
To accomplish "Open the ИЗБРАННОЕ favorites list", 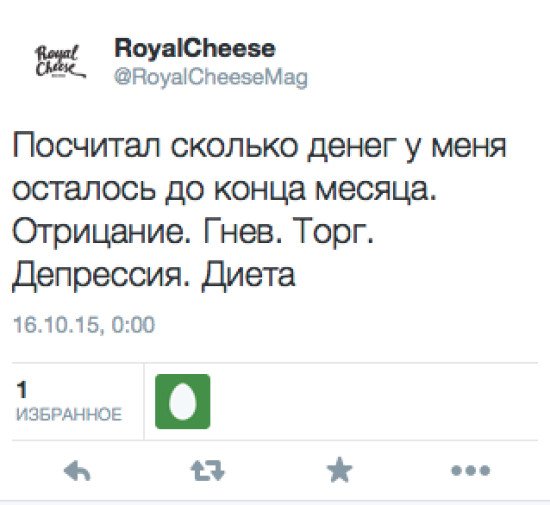I will click(69, 415).
